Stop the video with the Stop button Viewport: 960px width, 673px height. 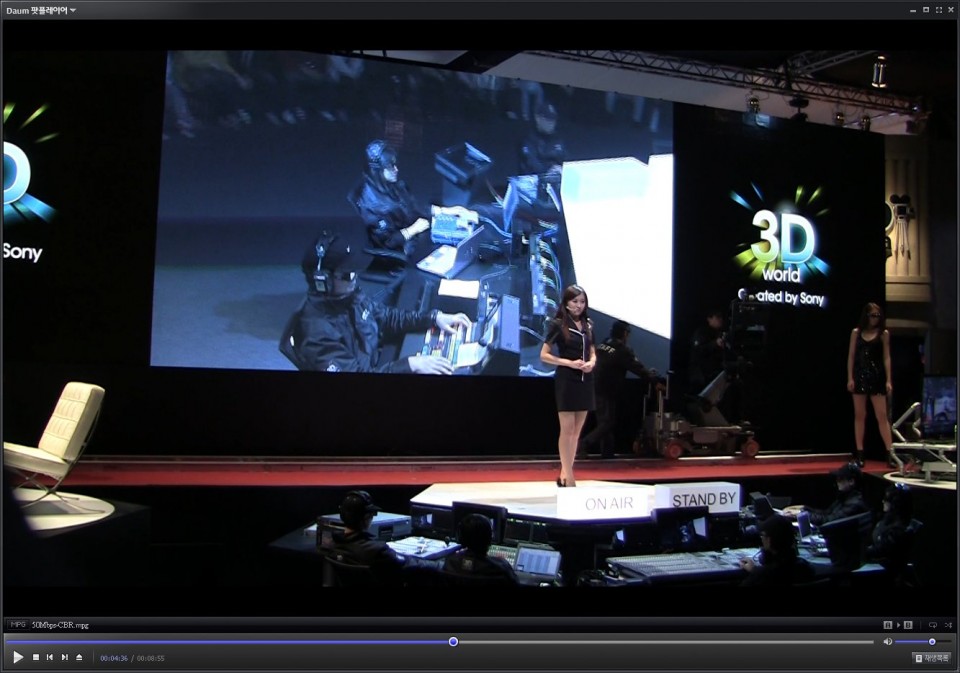(36, 657)
